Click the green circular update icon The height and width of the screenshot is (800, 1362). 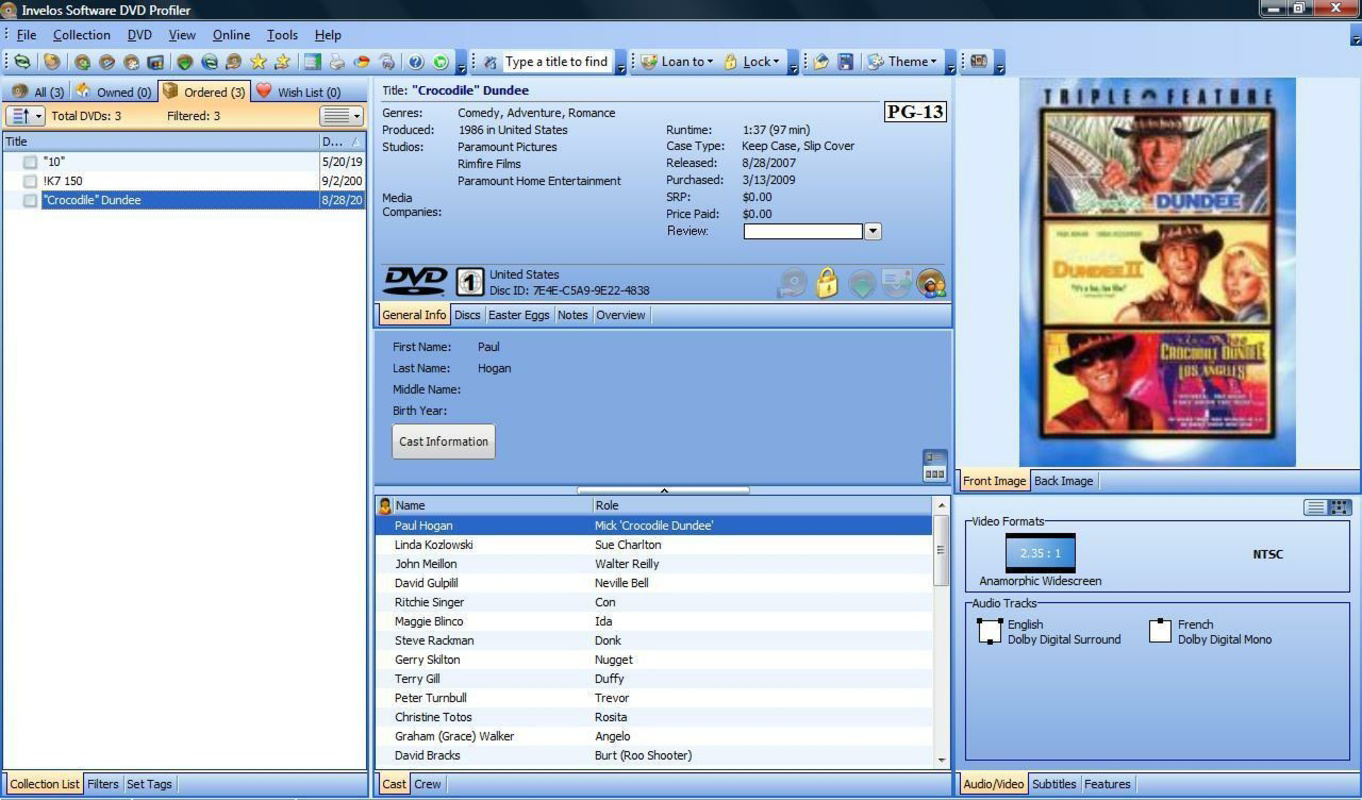pyautogui.click(x=440, y=62)
